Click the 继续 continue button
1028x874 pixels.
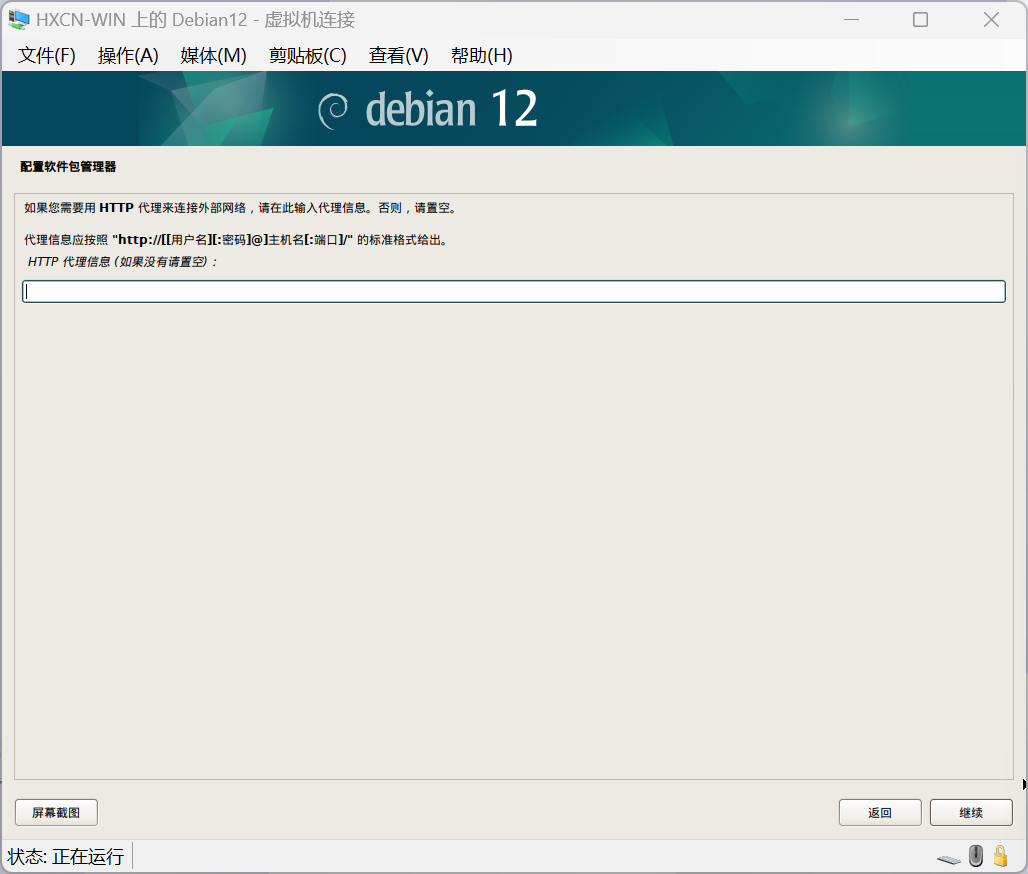click(x=971, y=812)
